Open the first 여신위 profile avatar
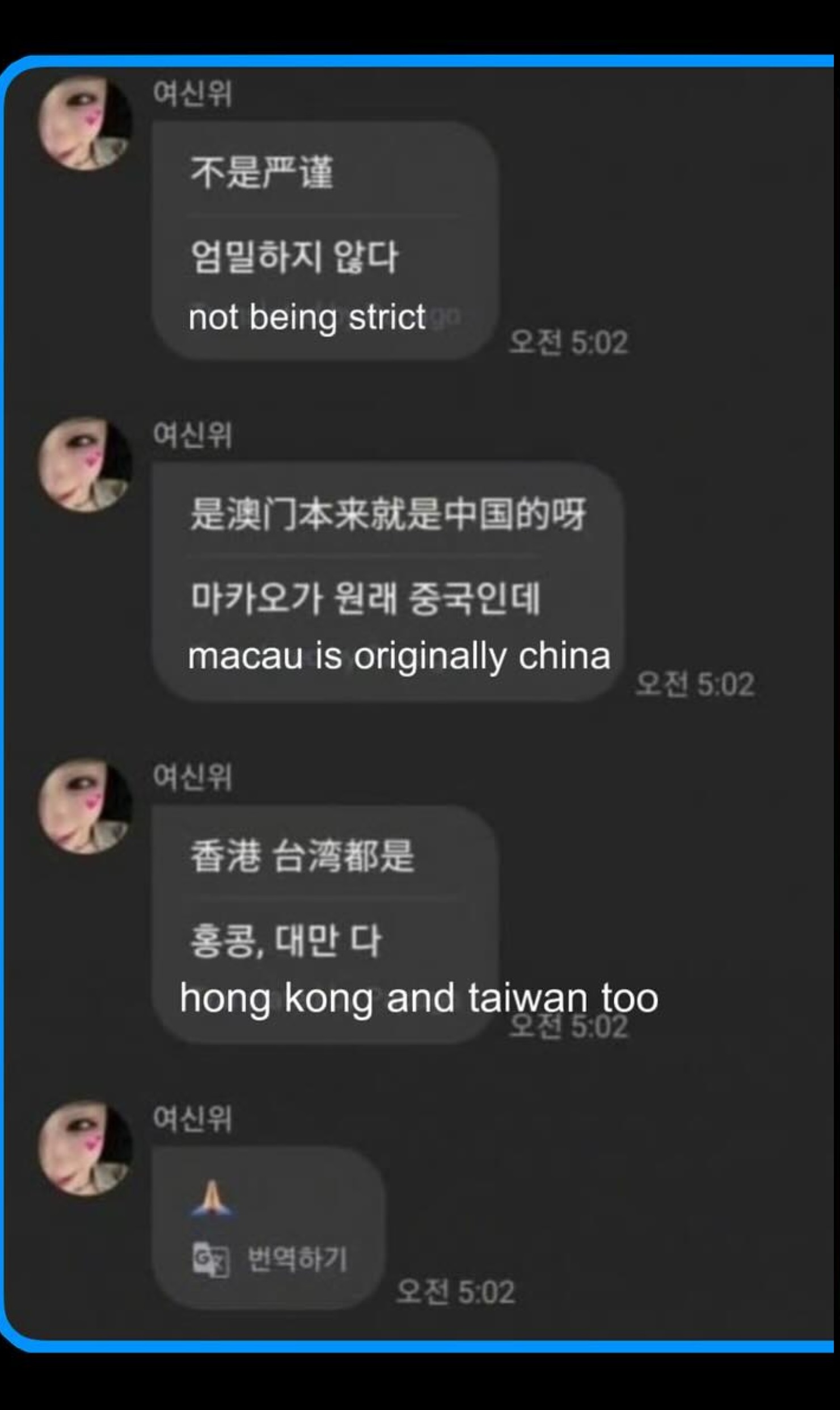 (85, 123)
